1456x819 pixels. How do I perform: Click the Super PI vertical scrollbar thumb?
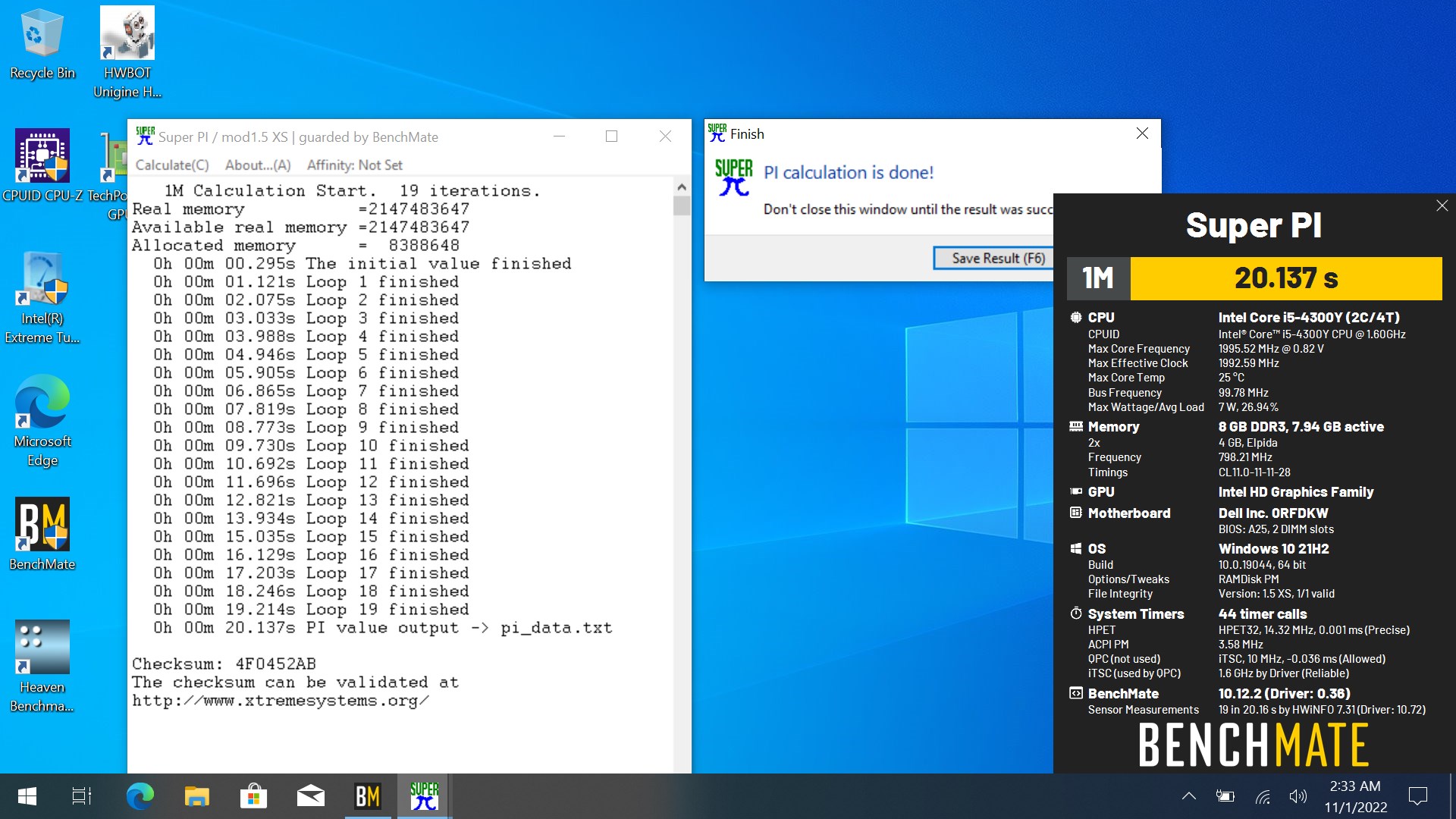[682, 206]
